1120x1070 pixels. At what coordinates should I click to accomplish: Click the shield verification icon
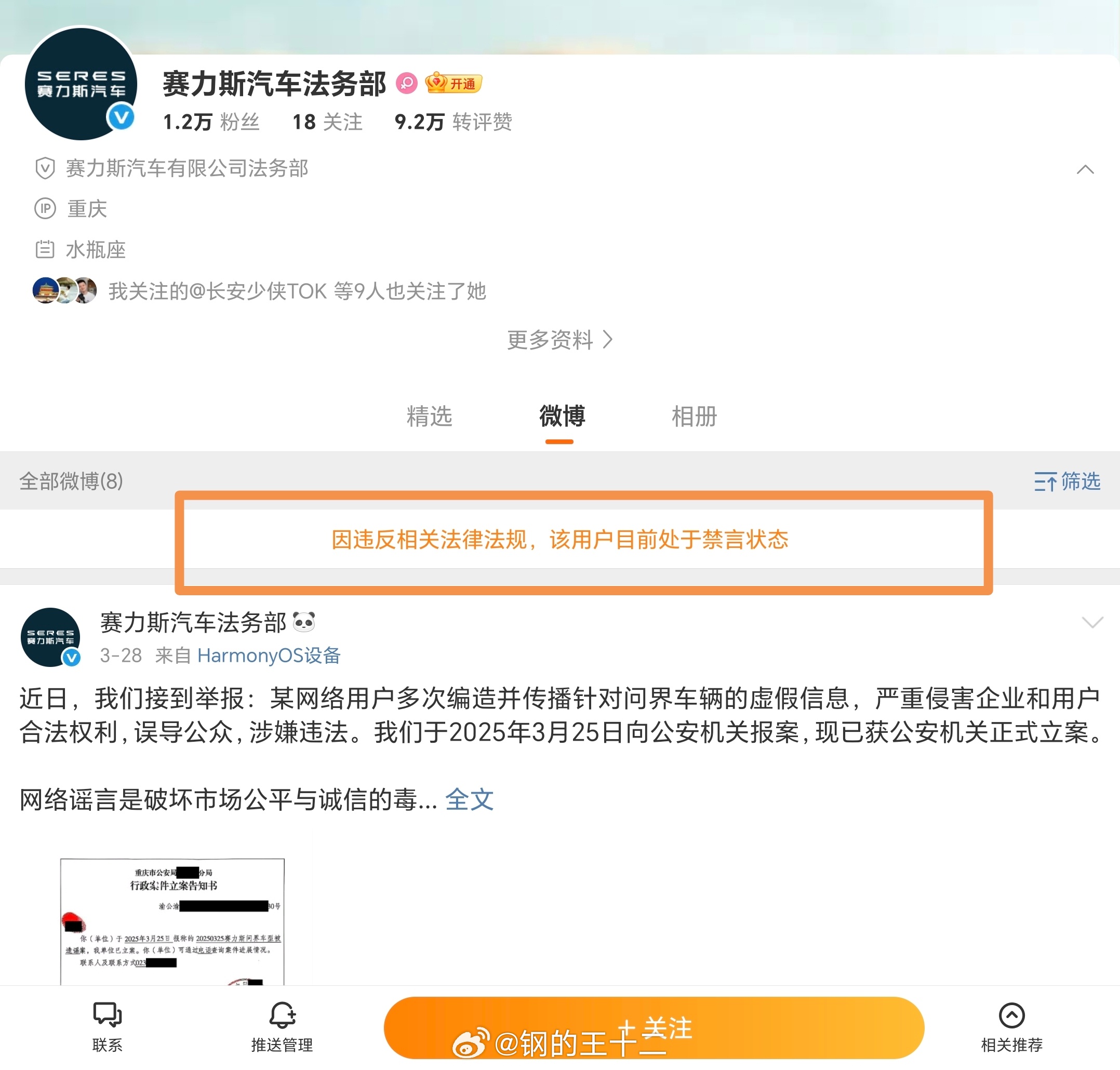[x=45, y=168]
